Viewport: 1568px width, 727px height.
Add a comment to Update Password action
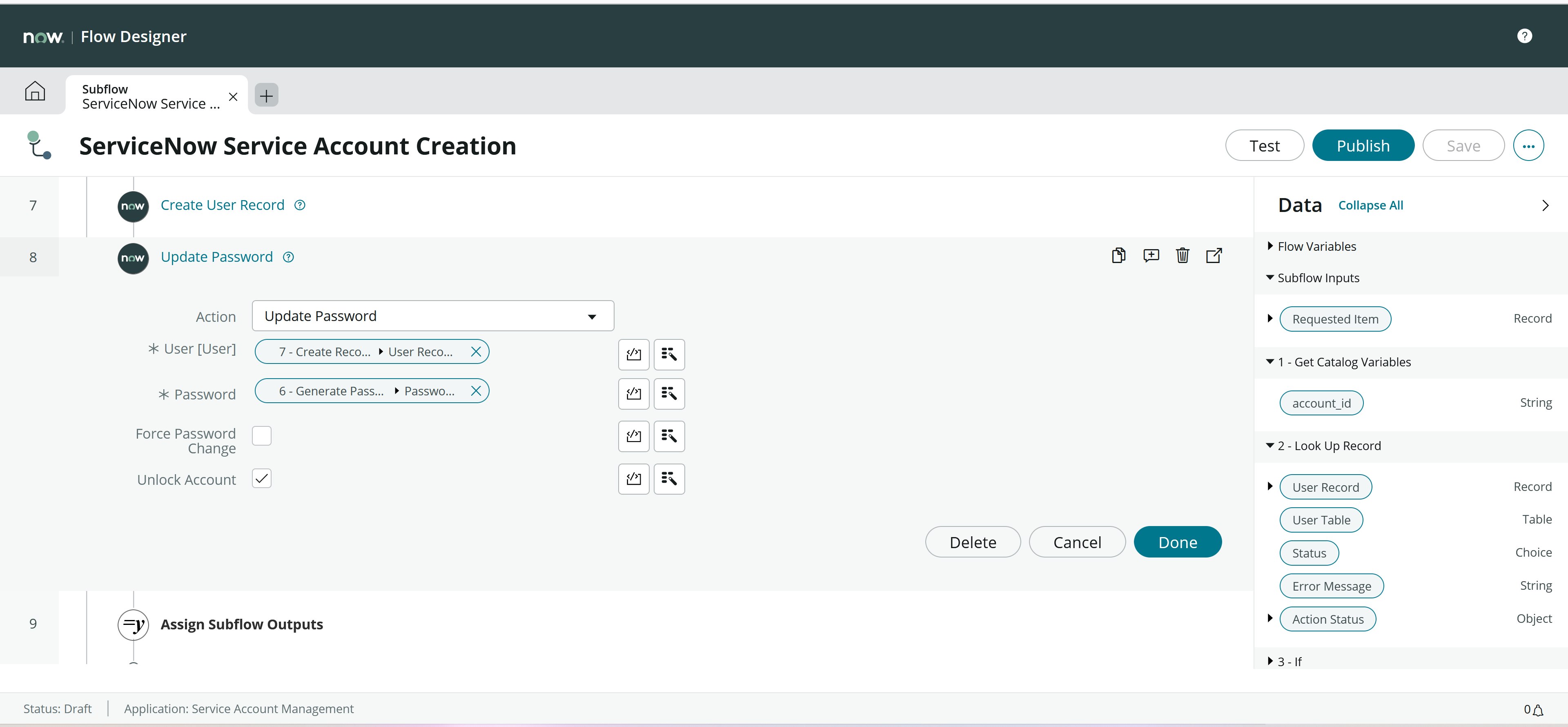point(1151,255)
